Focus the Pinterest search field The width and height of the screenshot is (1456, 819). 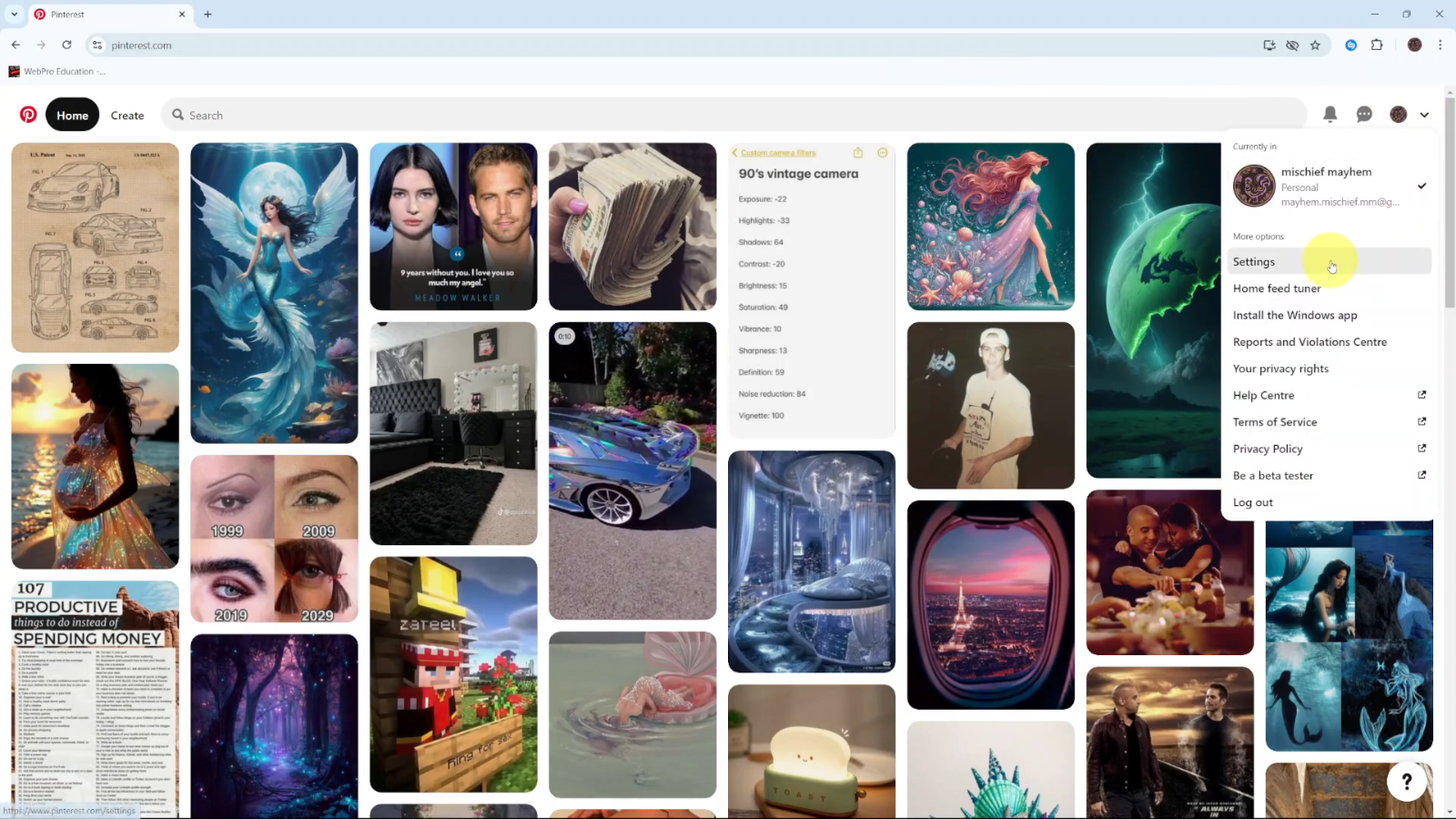[733, 115]
